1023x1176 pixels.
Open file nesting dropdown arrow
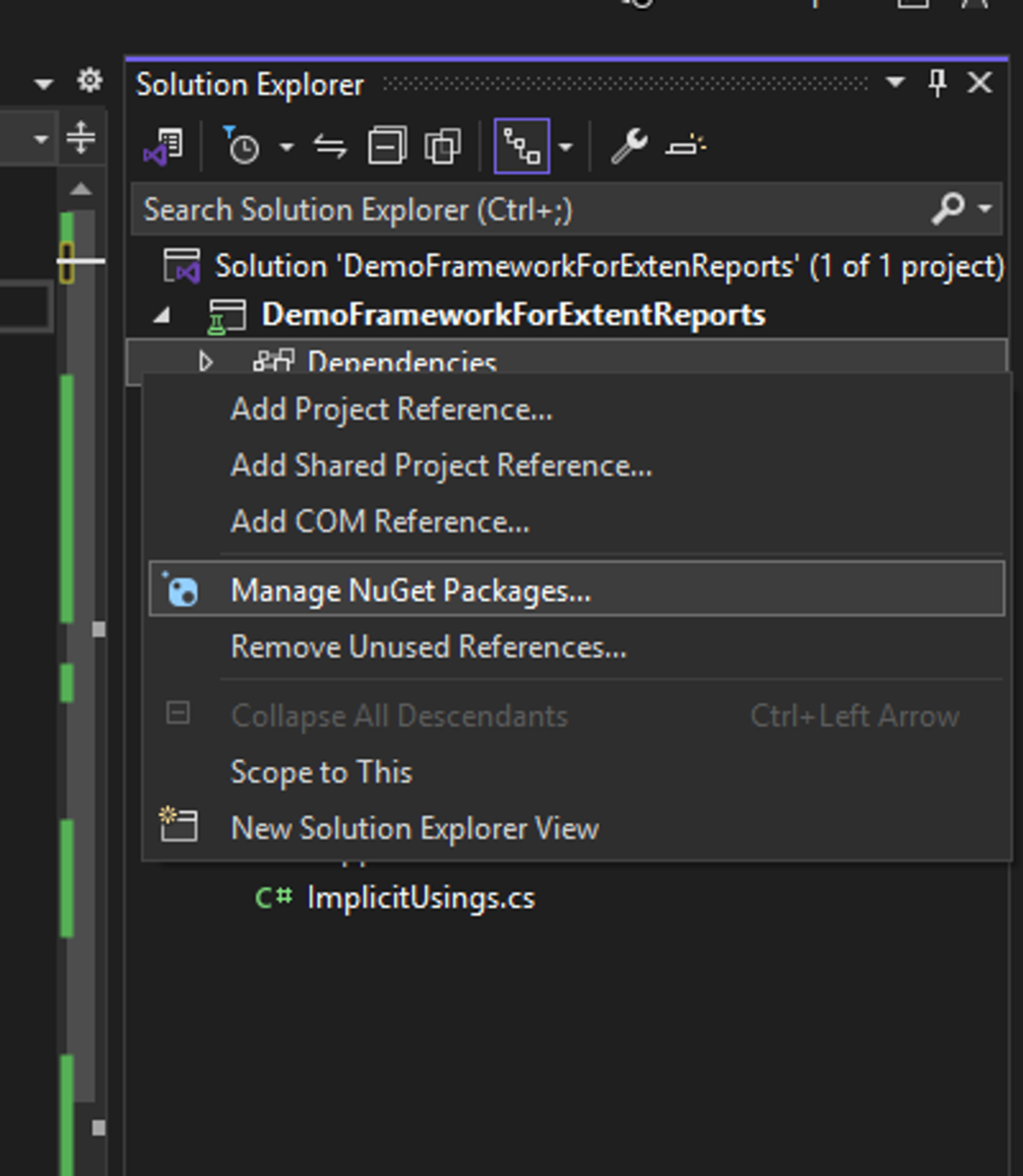pos(566,147)
